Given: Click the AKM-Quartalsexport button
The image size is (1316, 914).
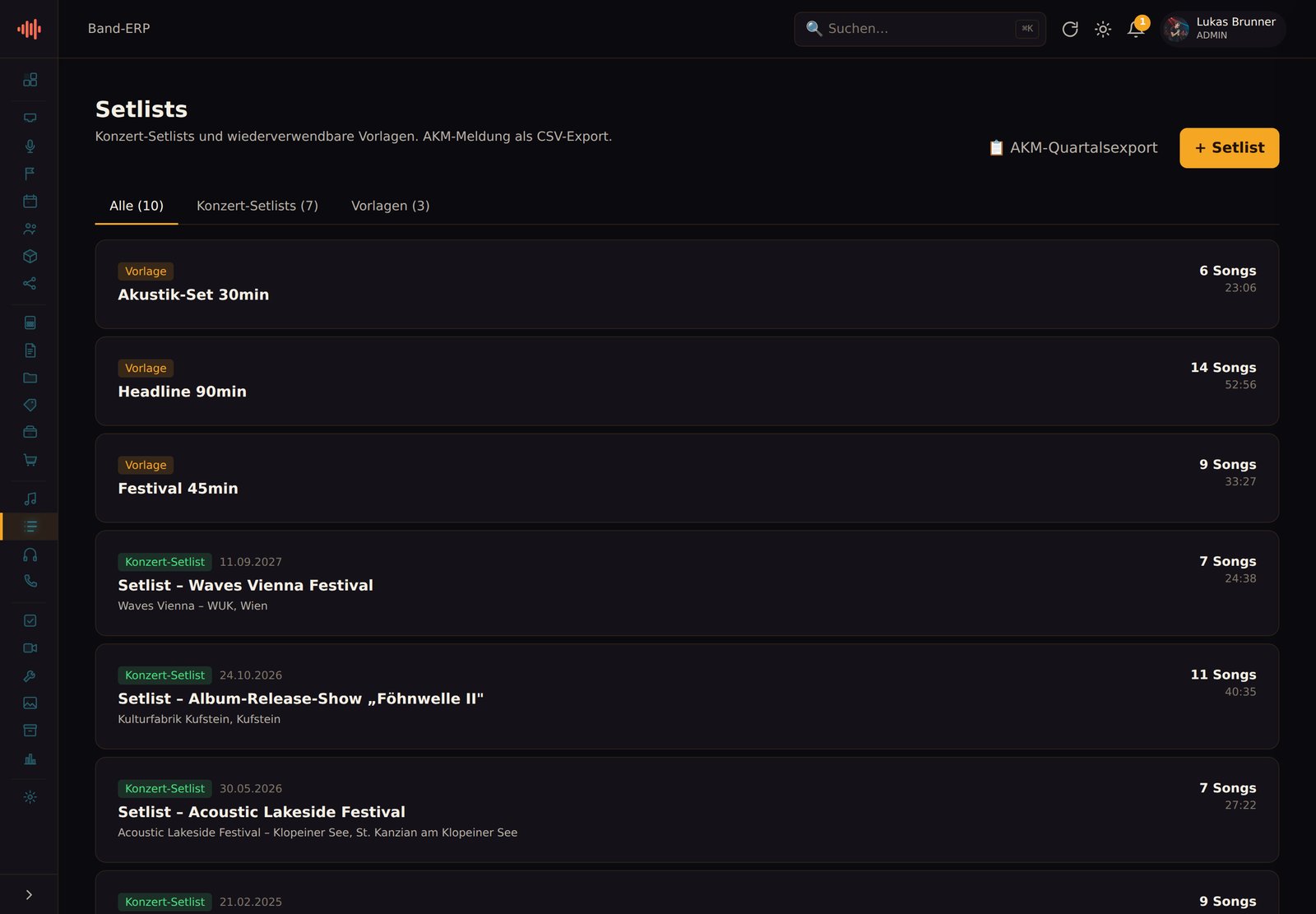Looking at the screenshot, I should point(1073,148).
